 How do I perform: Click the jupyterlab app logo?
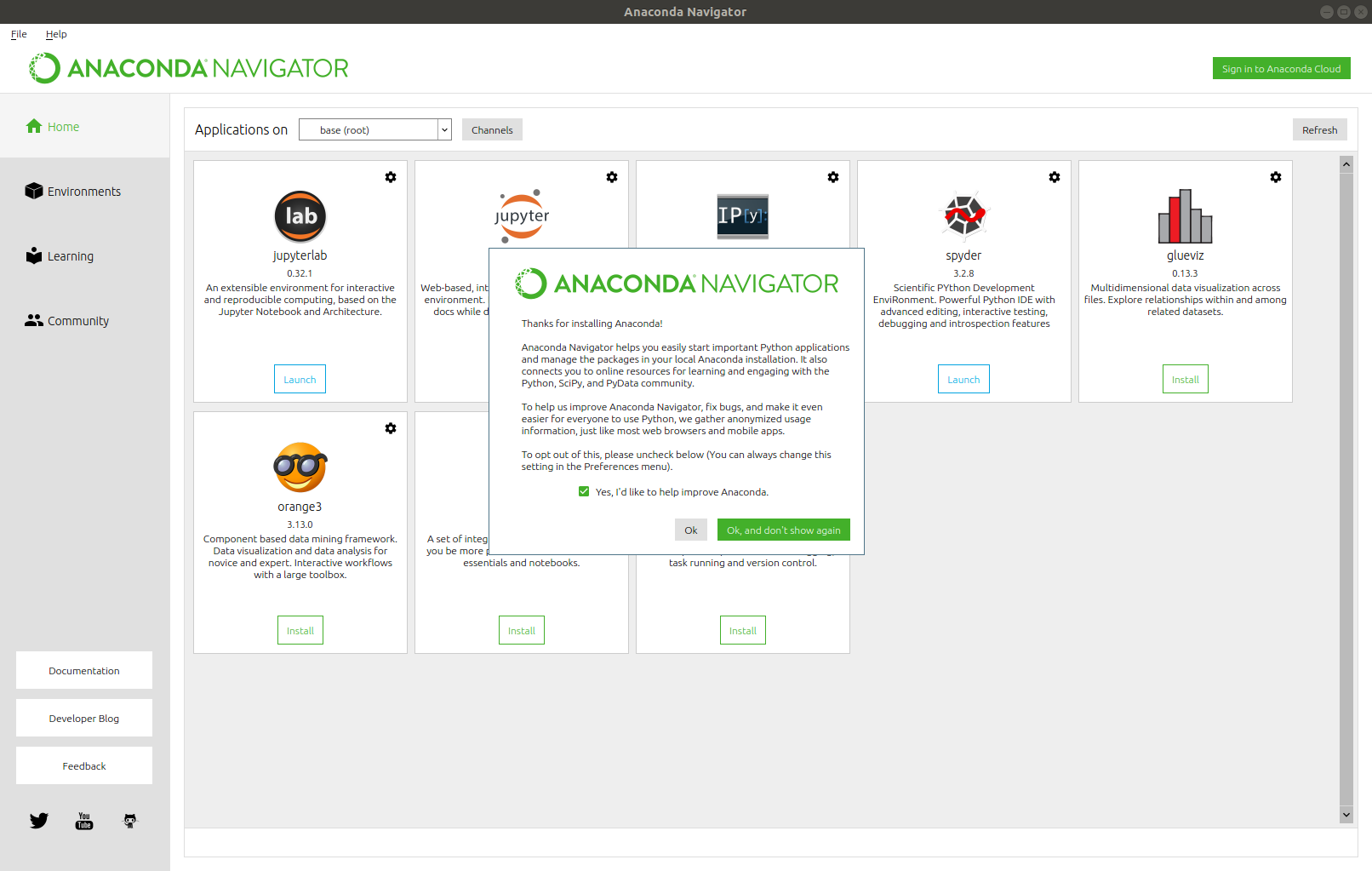tap(300, 216)
